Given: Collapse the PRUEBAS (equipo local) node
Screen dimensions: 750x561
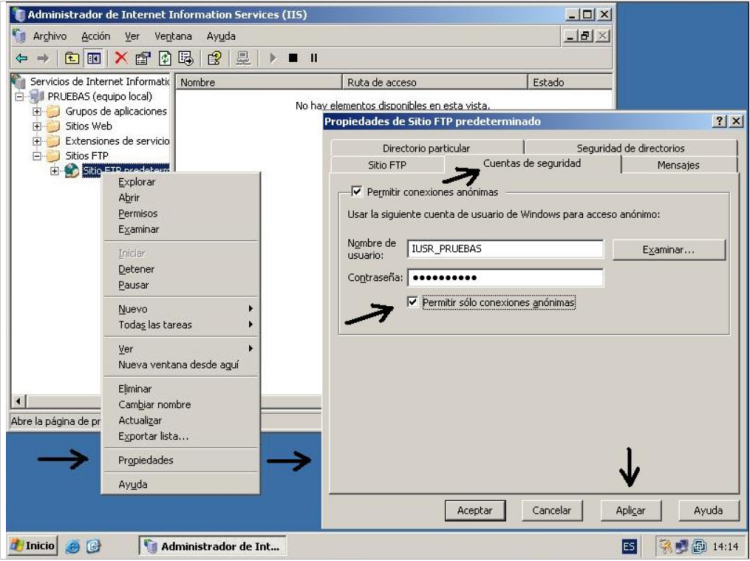Looking at the screenshot, I should point(19,97).
